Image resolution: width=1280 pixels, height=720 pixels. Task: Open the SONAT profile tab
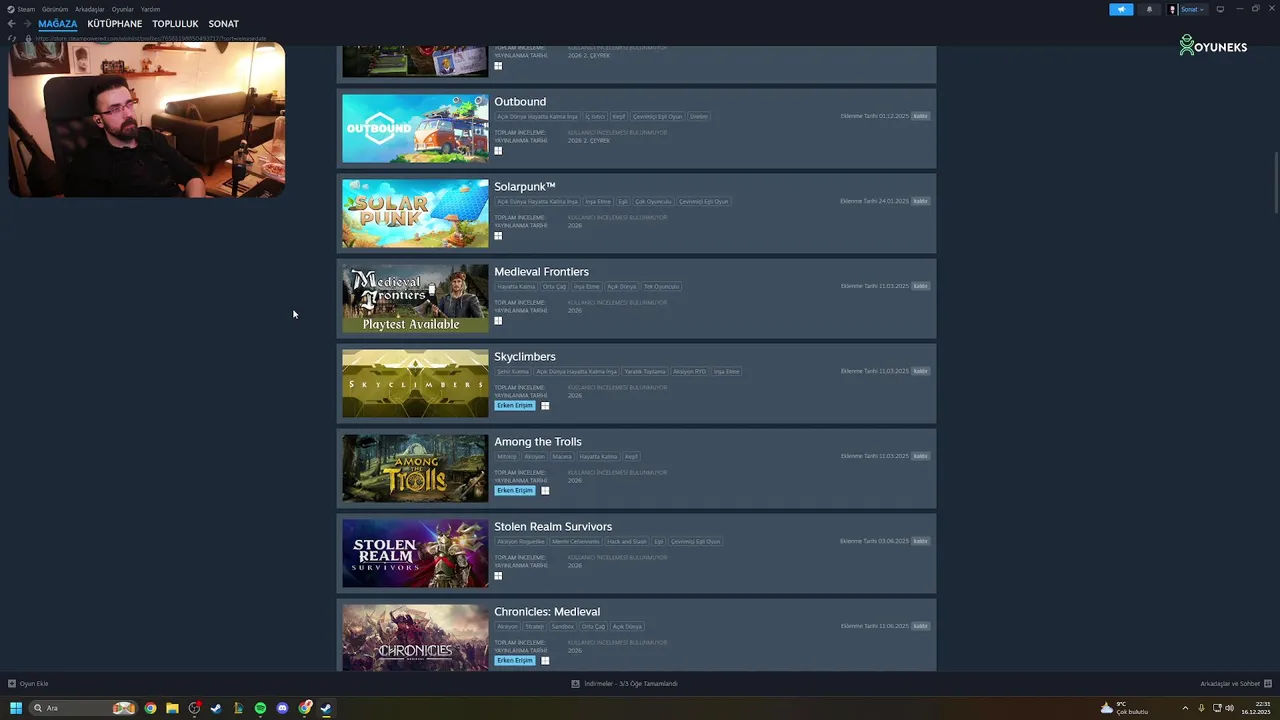(x=224, y=24)
